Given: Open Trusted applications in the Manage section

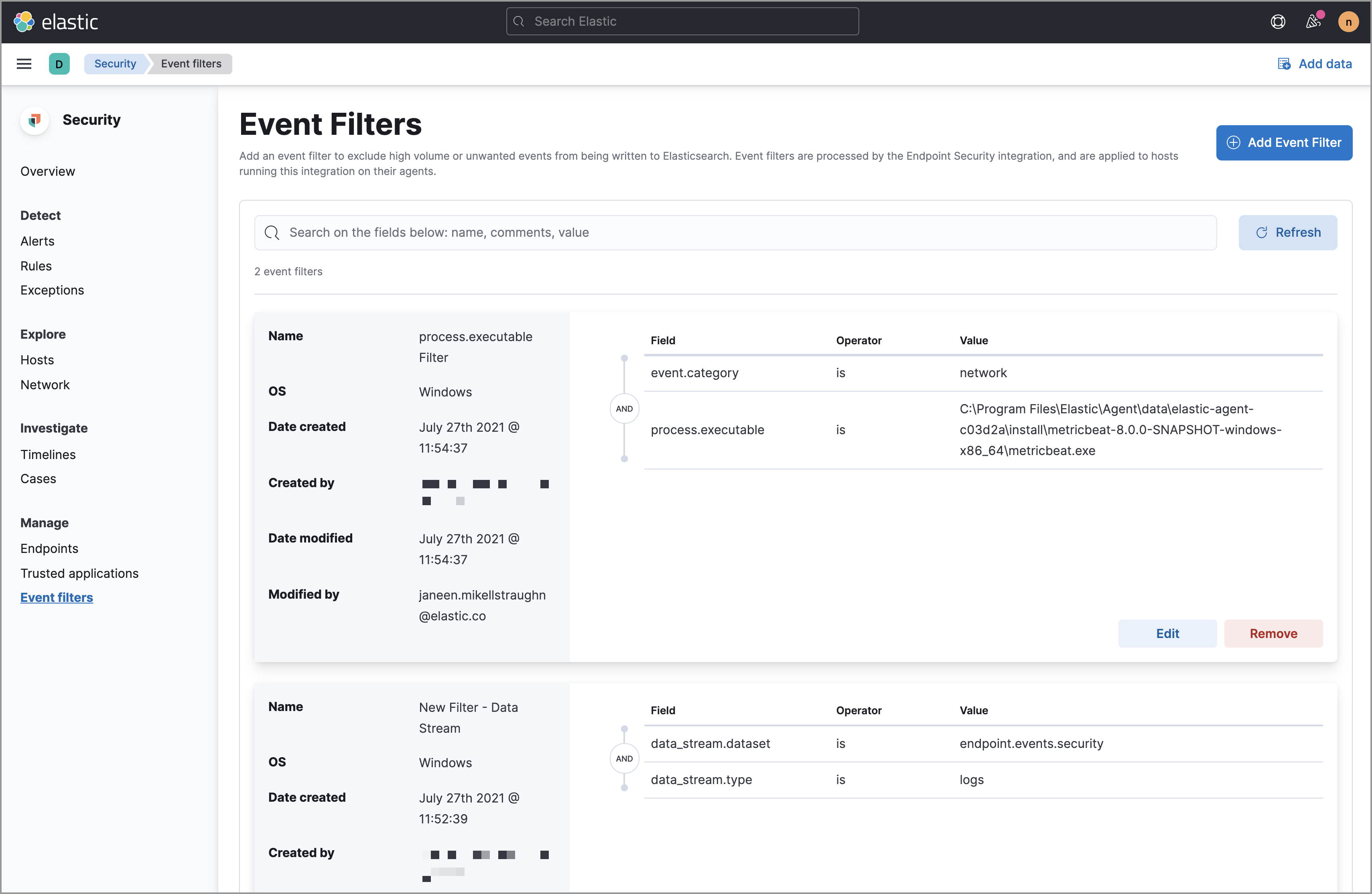Looking at the screenshot, I should 79,573.
